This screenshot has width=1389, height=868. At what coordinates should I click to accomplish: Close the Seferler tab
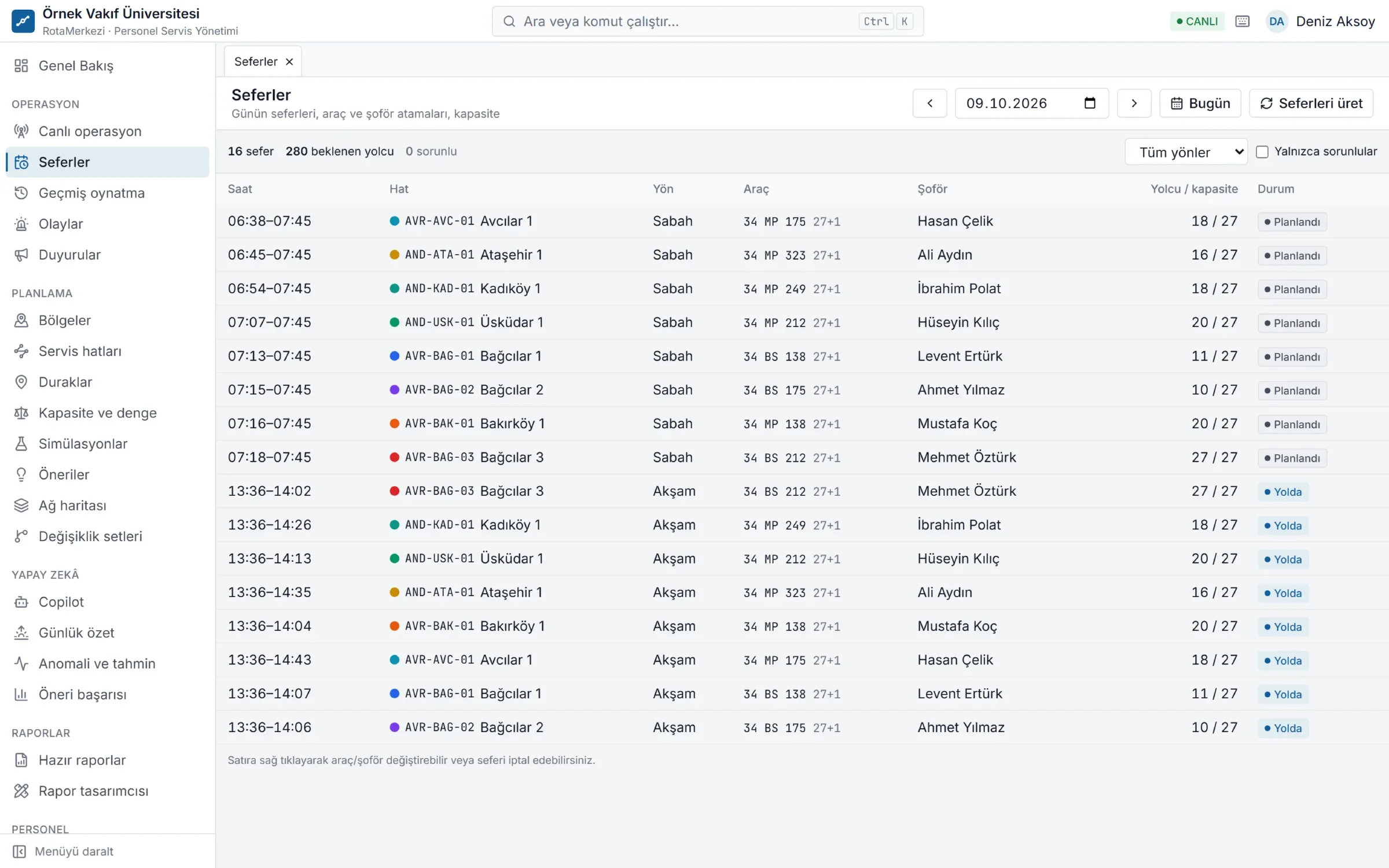click(289, 61)
